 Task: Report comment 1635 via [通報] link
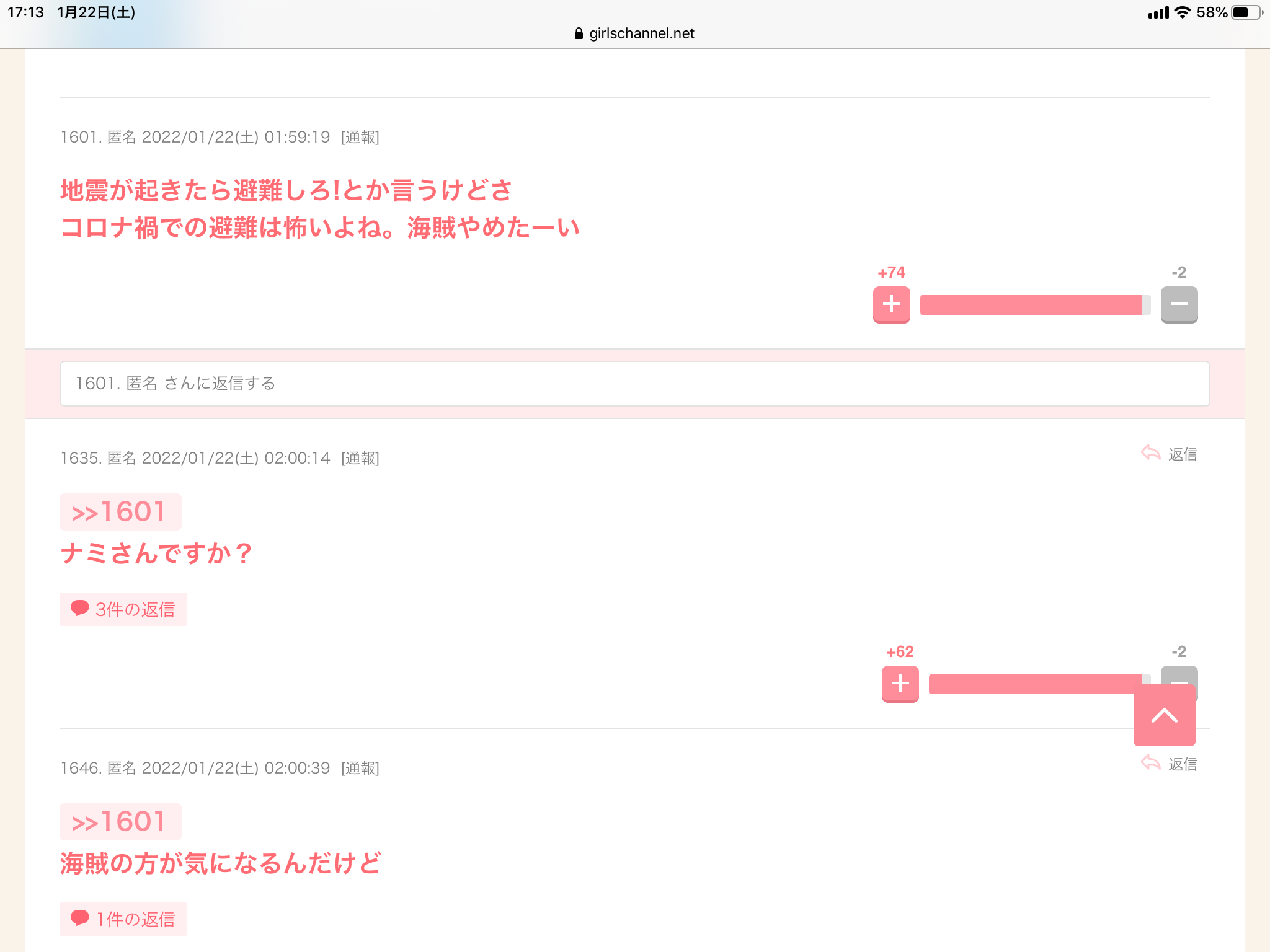pos(360,458)
